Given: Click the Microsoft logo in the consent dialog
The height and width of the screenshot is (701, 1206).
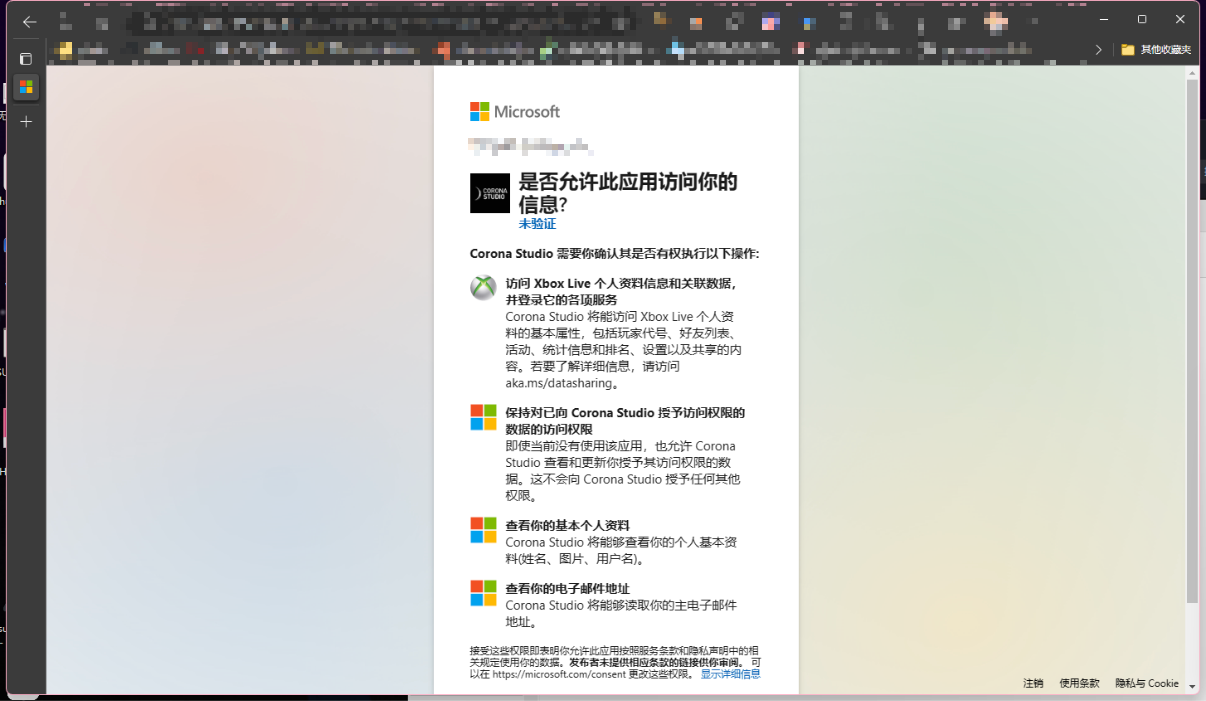Looking at the screenshot, I should (x=515, y=112).
